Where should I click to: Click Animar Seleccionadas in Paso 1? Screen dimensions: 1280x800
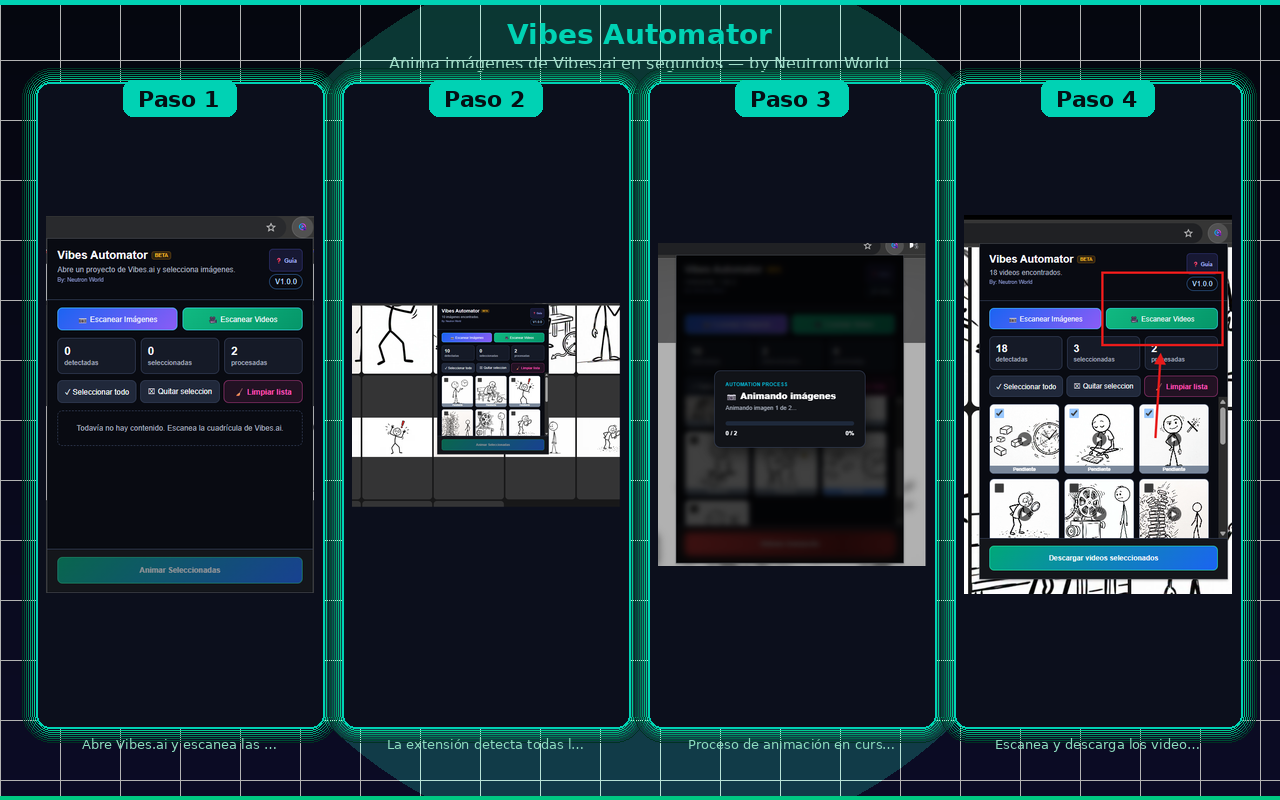tap(180, 570)
